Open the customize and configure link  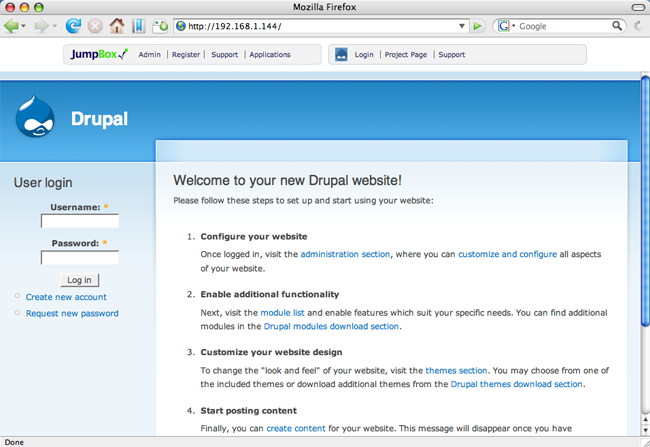[507, 254]
